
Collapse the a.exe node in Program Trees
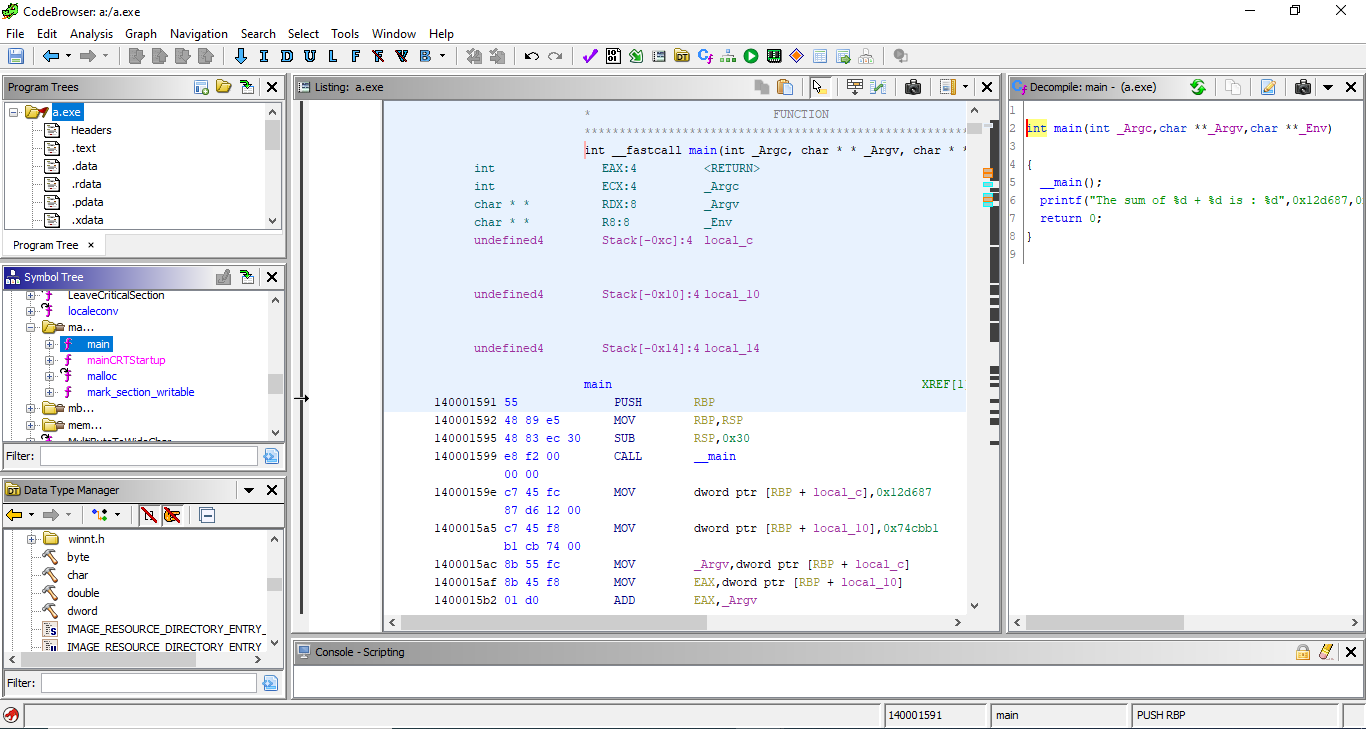point(15,112)
